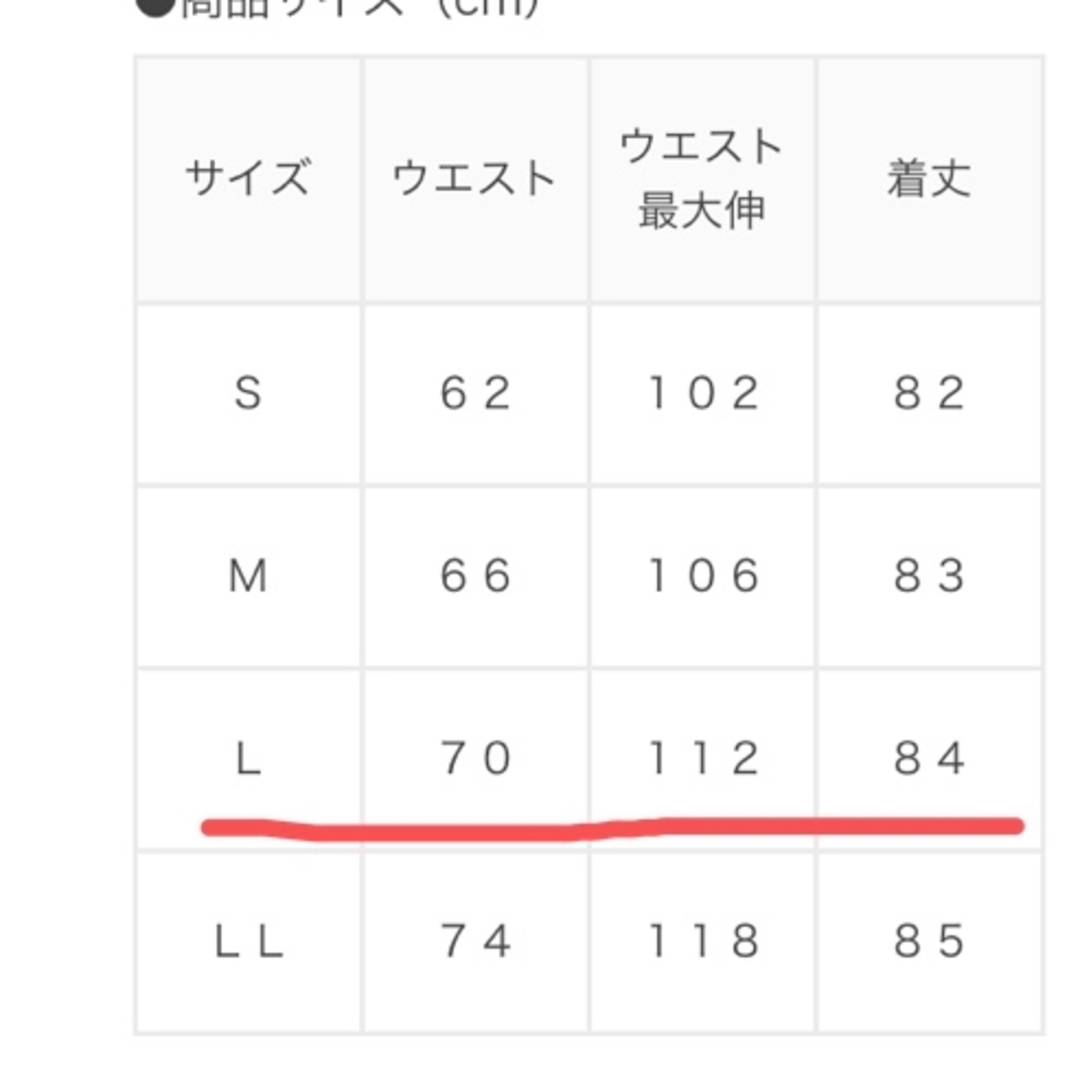This screenshot has width=1080, height=1080.
Task: Click the red underline beneath L row
Action: click(x=612, y=829)
